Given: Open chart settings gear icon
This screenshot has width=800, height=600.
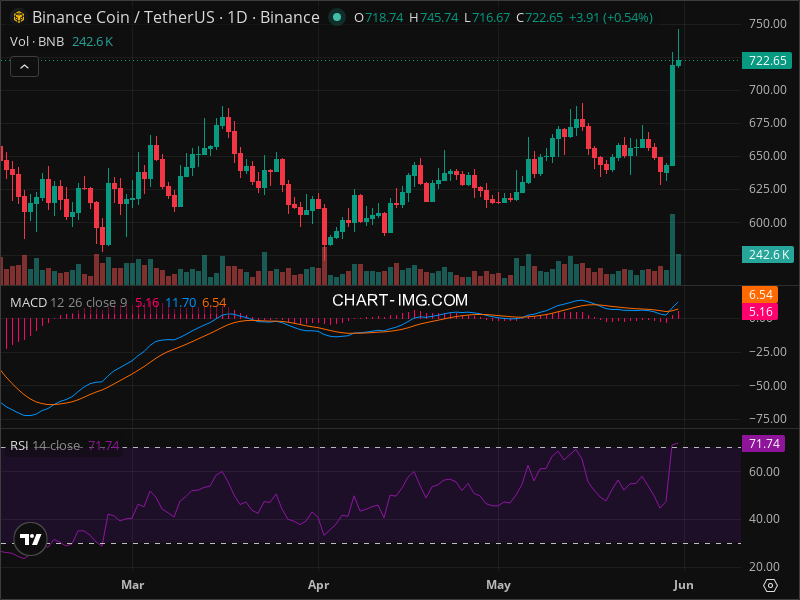Looking at the screenshot, I should (x=770, y=585).
